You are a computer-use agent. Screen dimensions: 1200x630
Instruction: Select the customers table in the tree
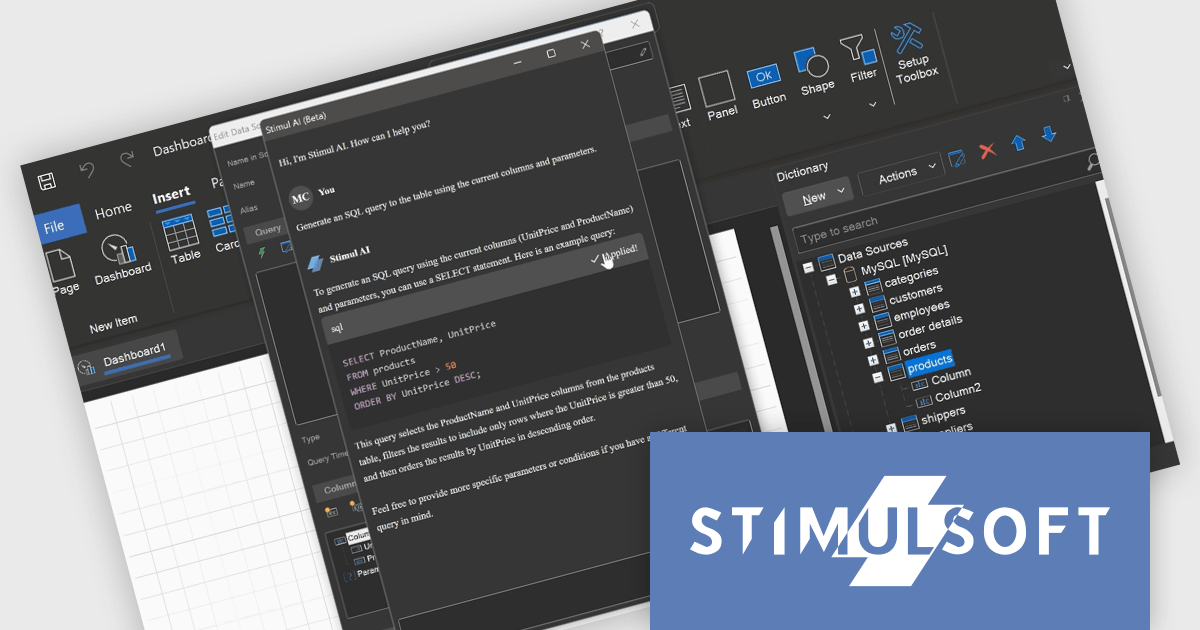point(916,297)
